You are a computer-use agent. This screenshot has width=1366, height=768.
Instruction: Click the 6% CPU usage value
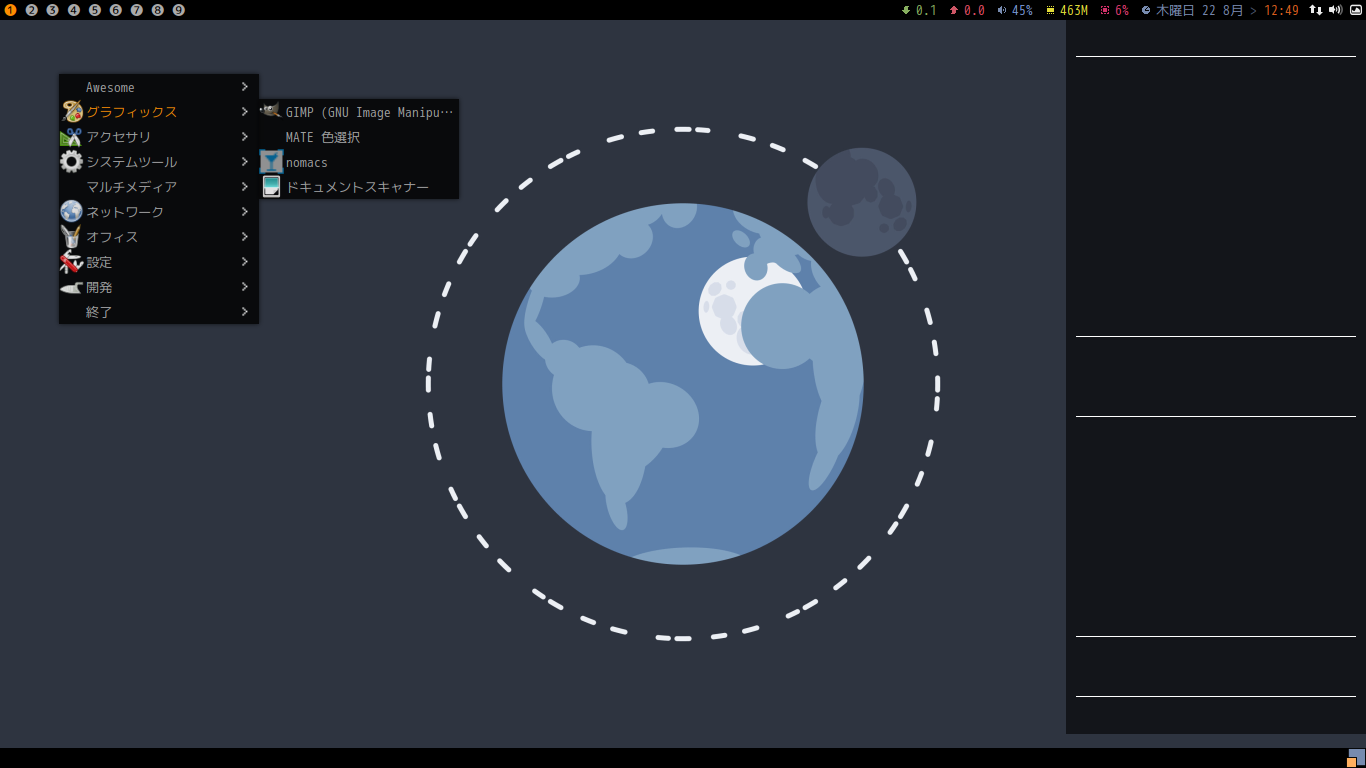1122,10
